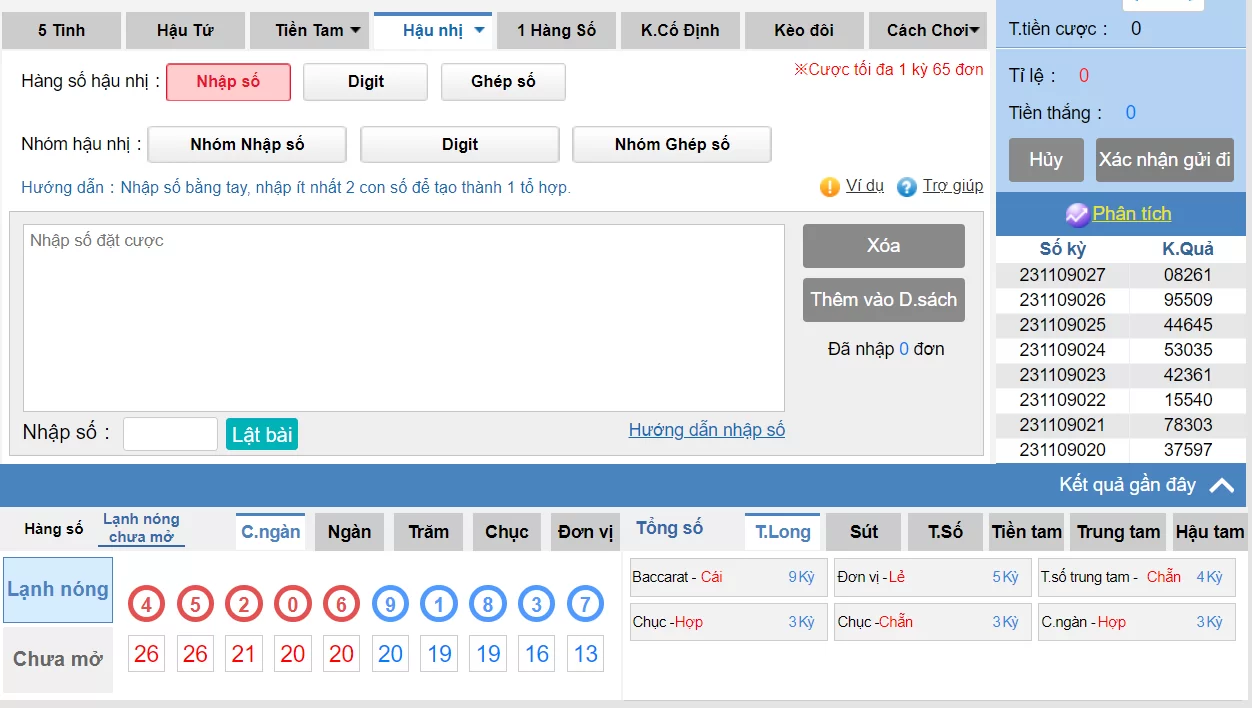Click the teal Lật bài button
1252x708 pixels.
click(x=262, y=434)
